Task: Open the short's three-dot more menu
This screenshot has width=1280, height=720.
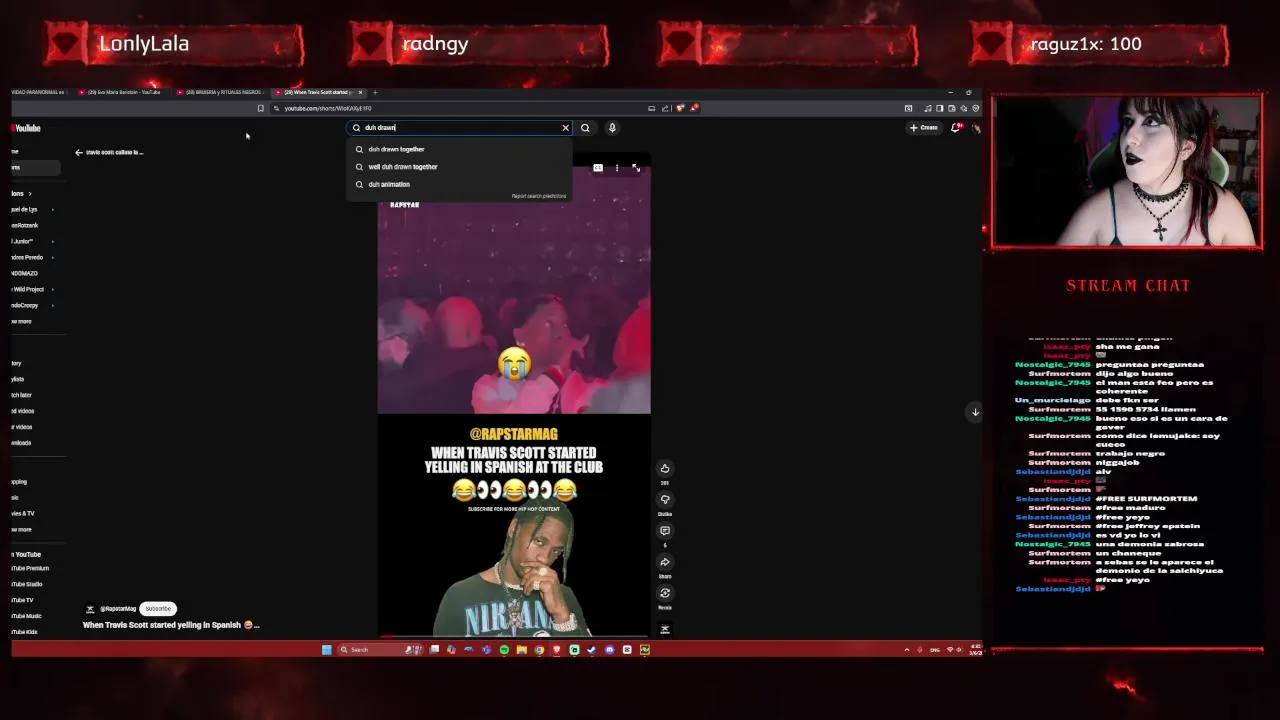Action: point(617,168)
